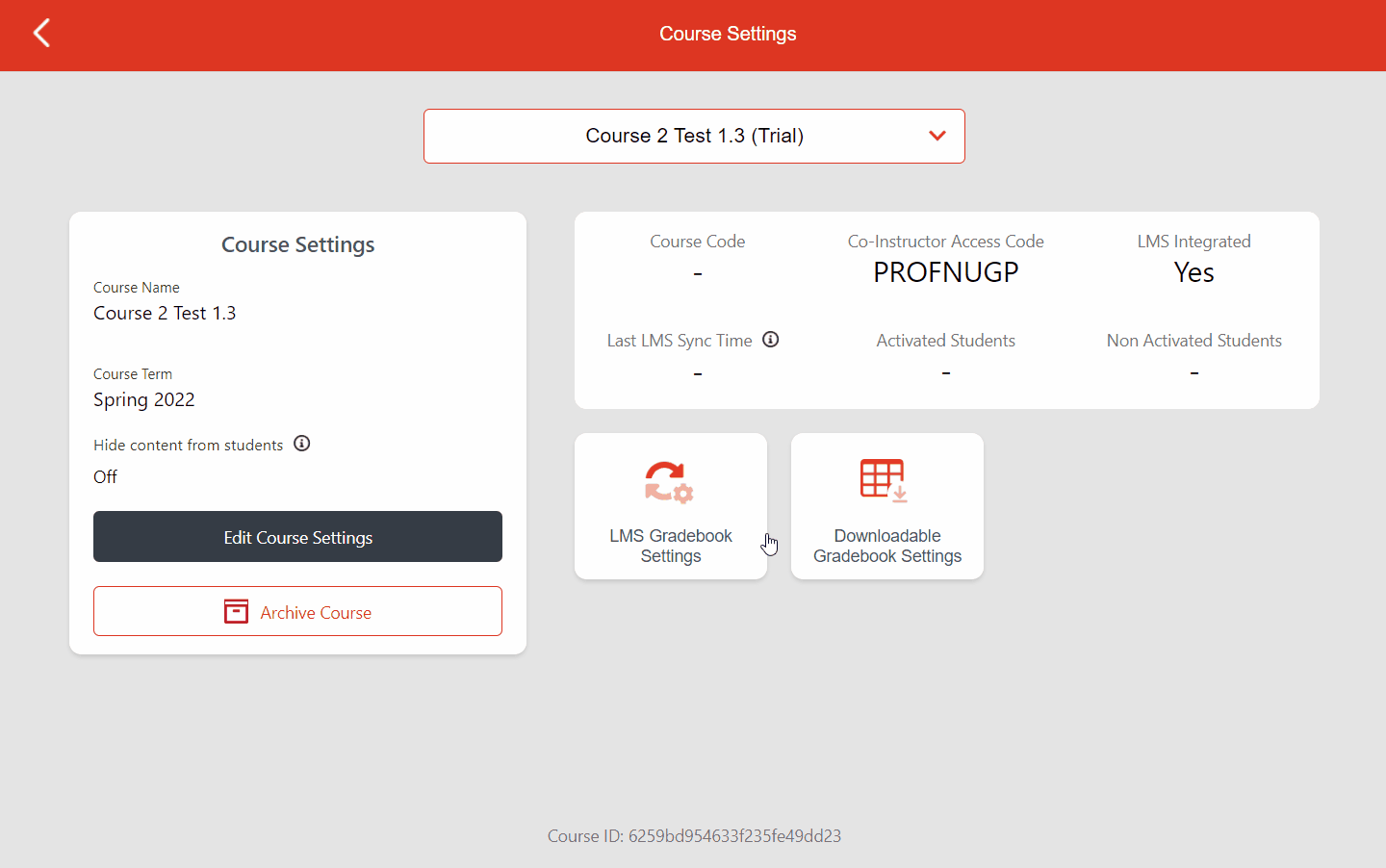Image resolution: width=1386 pixels, height=868 pixels.
Task: Click the info icon beside Hide content from students
Action: point(301,443)
